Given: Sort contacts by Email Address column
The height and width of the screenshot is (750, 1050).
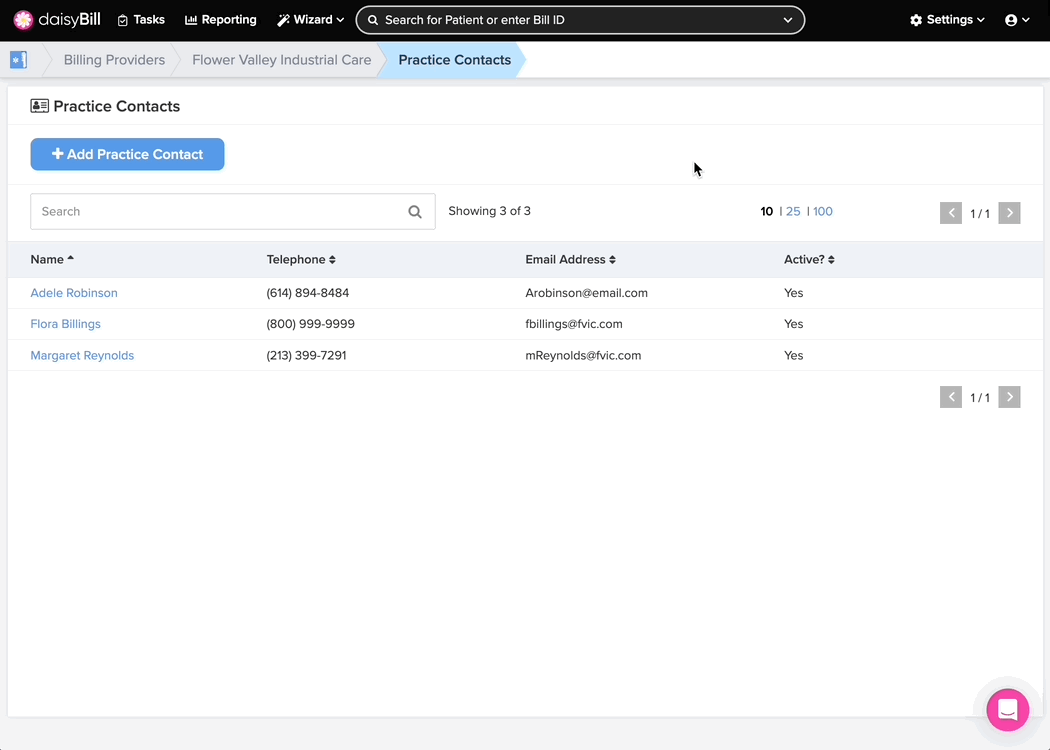Looking at the screenshot, I should (570, 259).
